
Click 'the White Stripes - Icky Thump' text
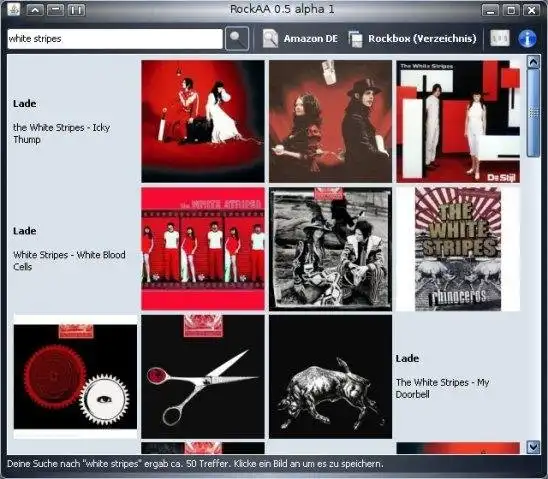click(x=62, y=133)
